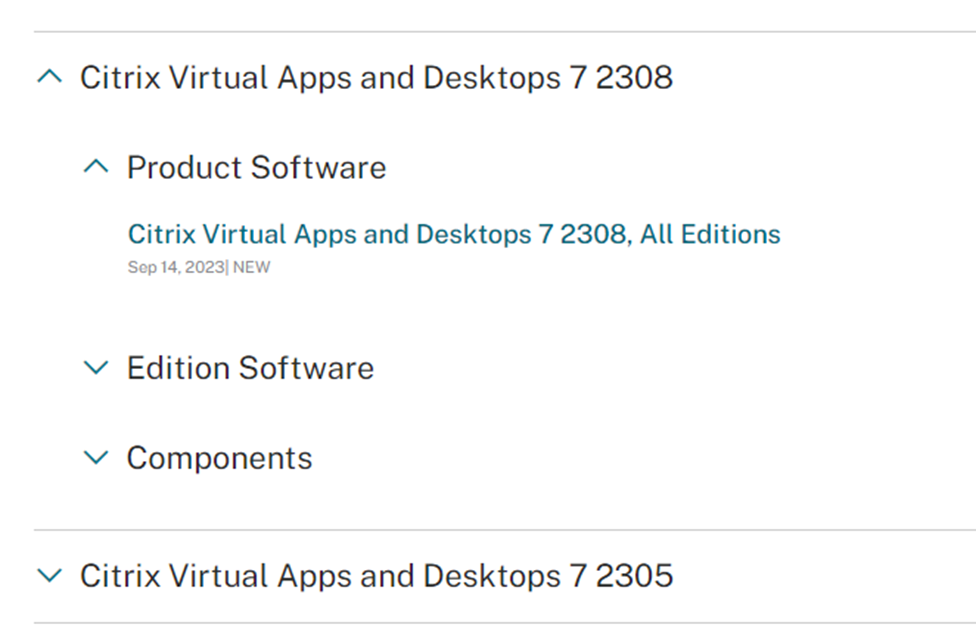Image resolution: width=976 pixels, height=631 pixels.
Task: Click the down chevron beside Components
Action: pos(96,458)
